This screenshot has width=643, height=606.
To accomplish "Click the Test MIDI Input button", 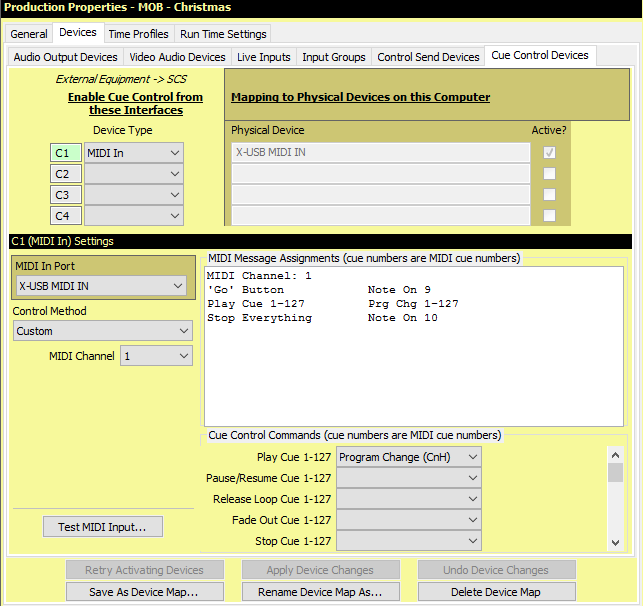I will pyautogui.click(x=102, y=527).
